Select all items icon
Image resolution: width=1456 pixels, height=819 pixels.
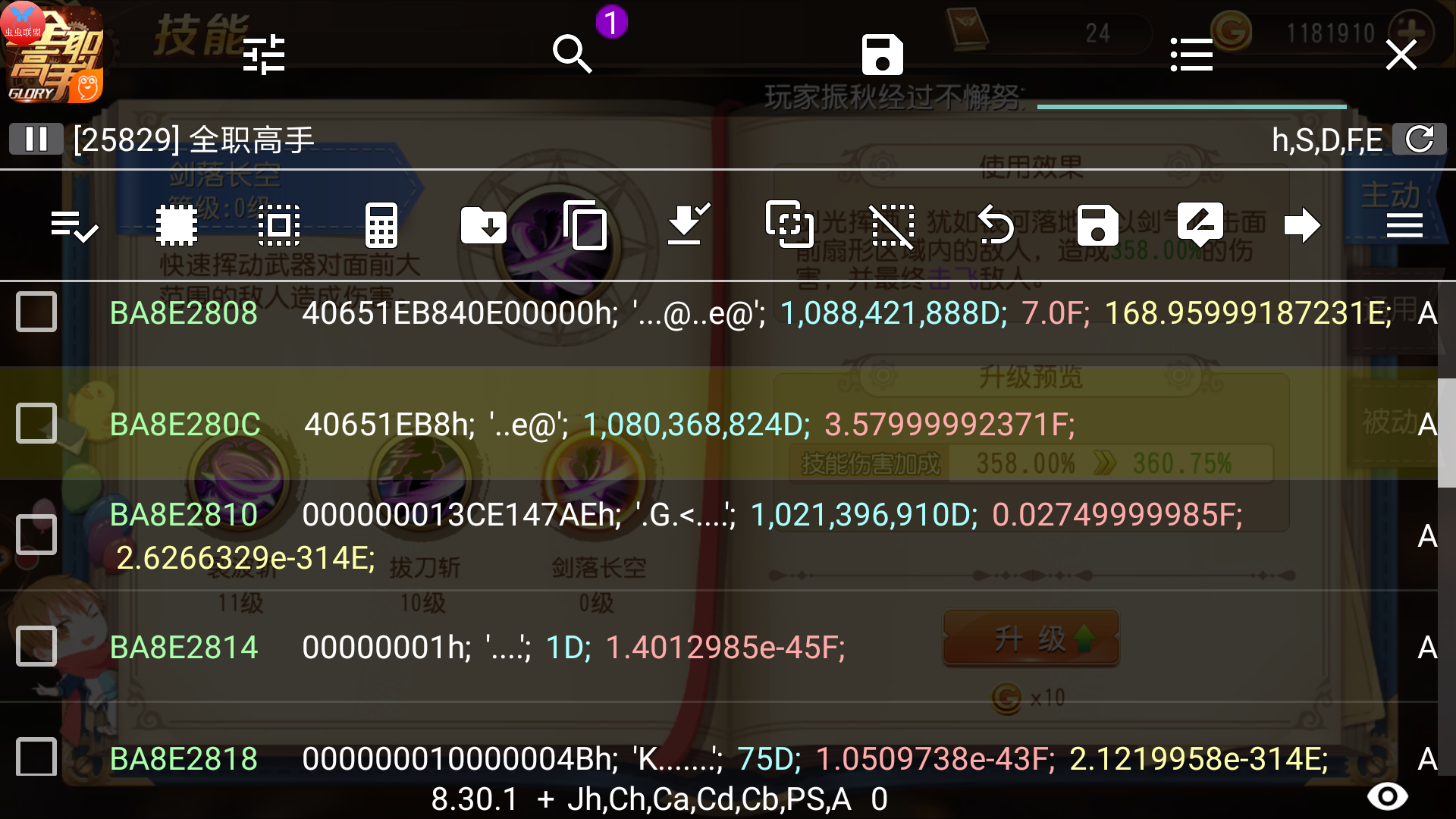177,225
